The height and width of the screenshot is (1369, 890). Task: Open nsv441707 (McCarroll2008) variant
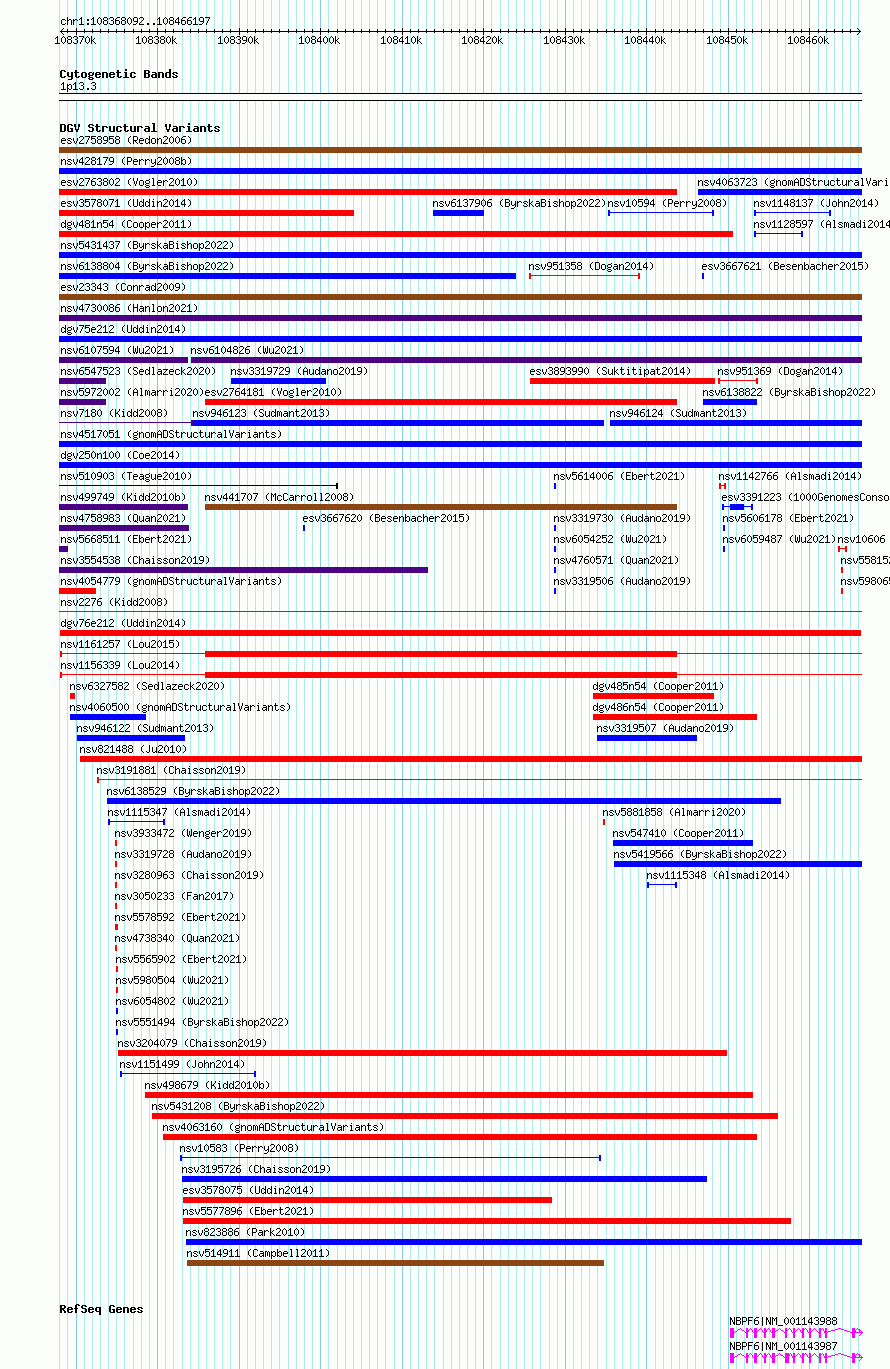coord(279,497)
